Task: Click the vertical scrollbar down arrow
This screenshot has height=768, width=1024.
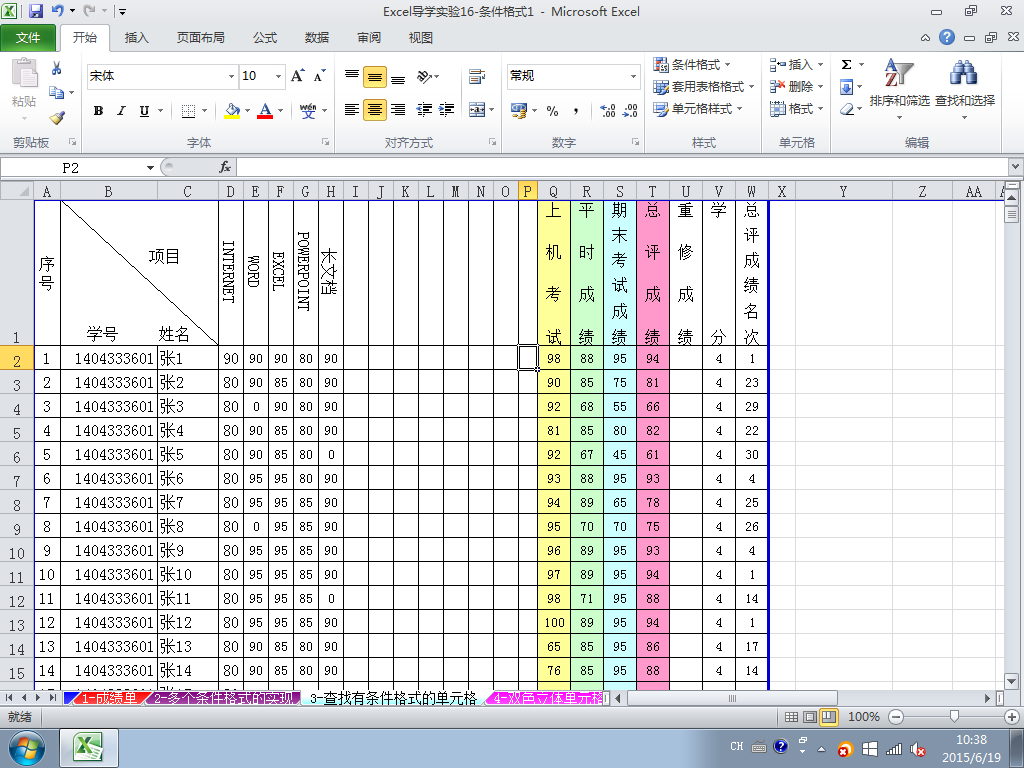Action: tap(1012, 680)
